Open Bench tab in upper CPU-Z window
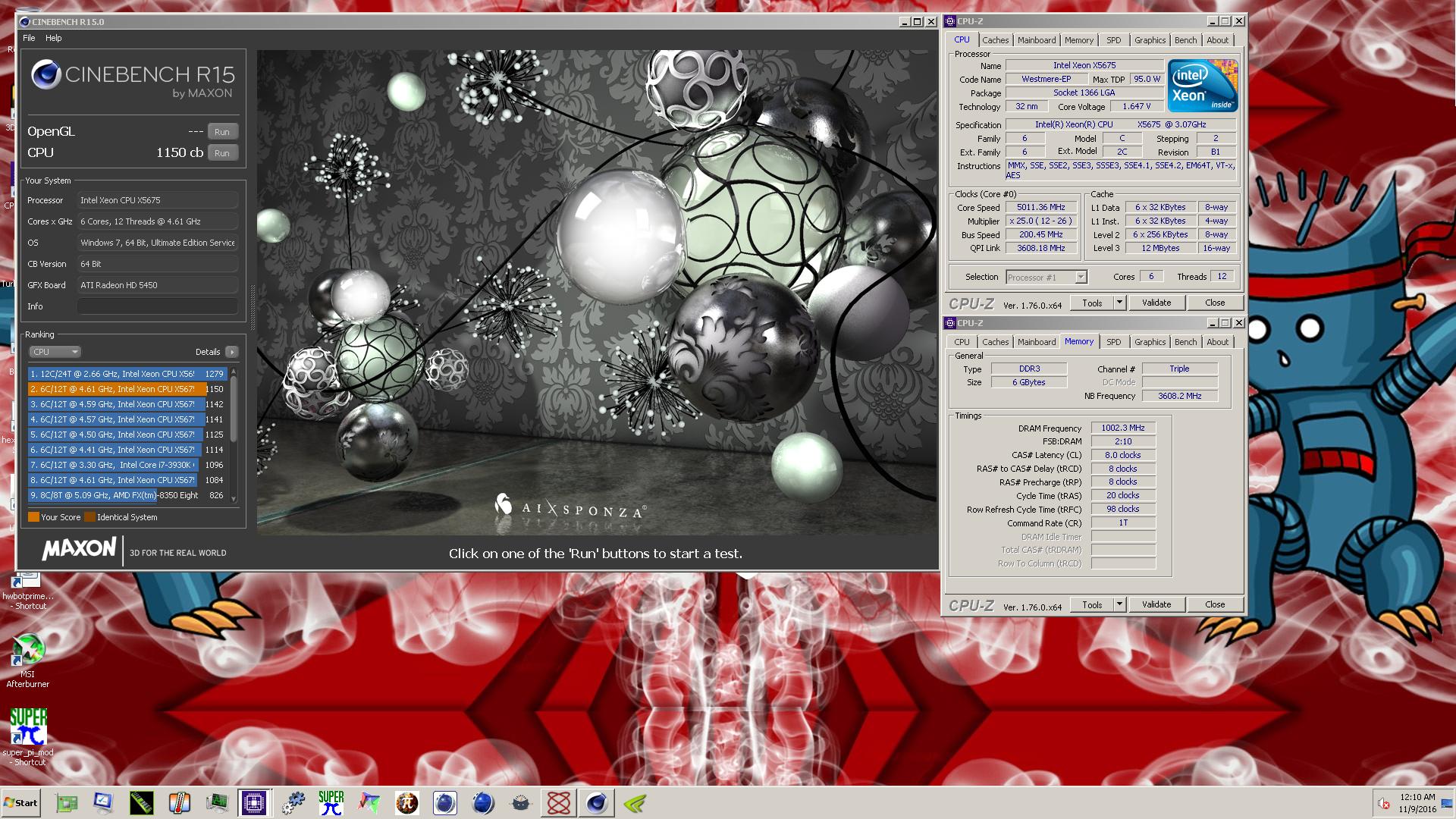This screenshot has width=1456, height=819. (1185, 40)
